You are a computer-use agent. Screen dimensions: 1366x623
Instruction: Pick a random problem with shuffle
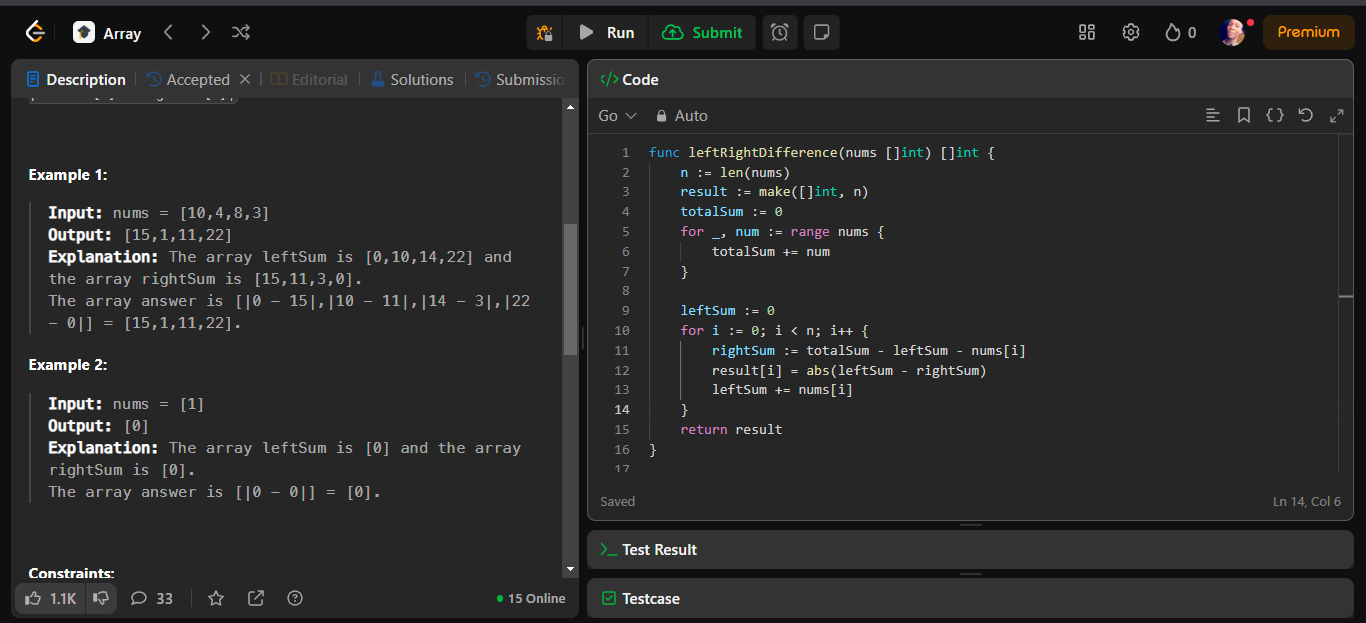point(241,33)
